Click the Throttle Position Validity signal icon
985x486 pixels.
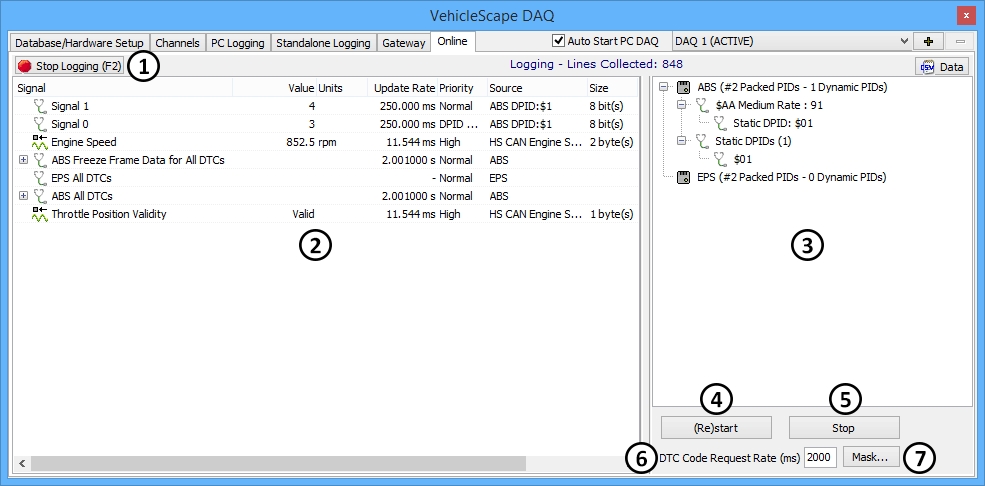[x=40, y=214]
